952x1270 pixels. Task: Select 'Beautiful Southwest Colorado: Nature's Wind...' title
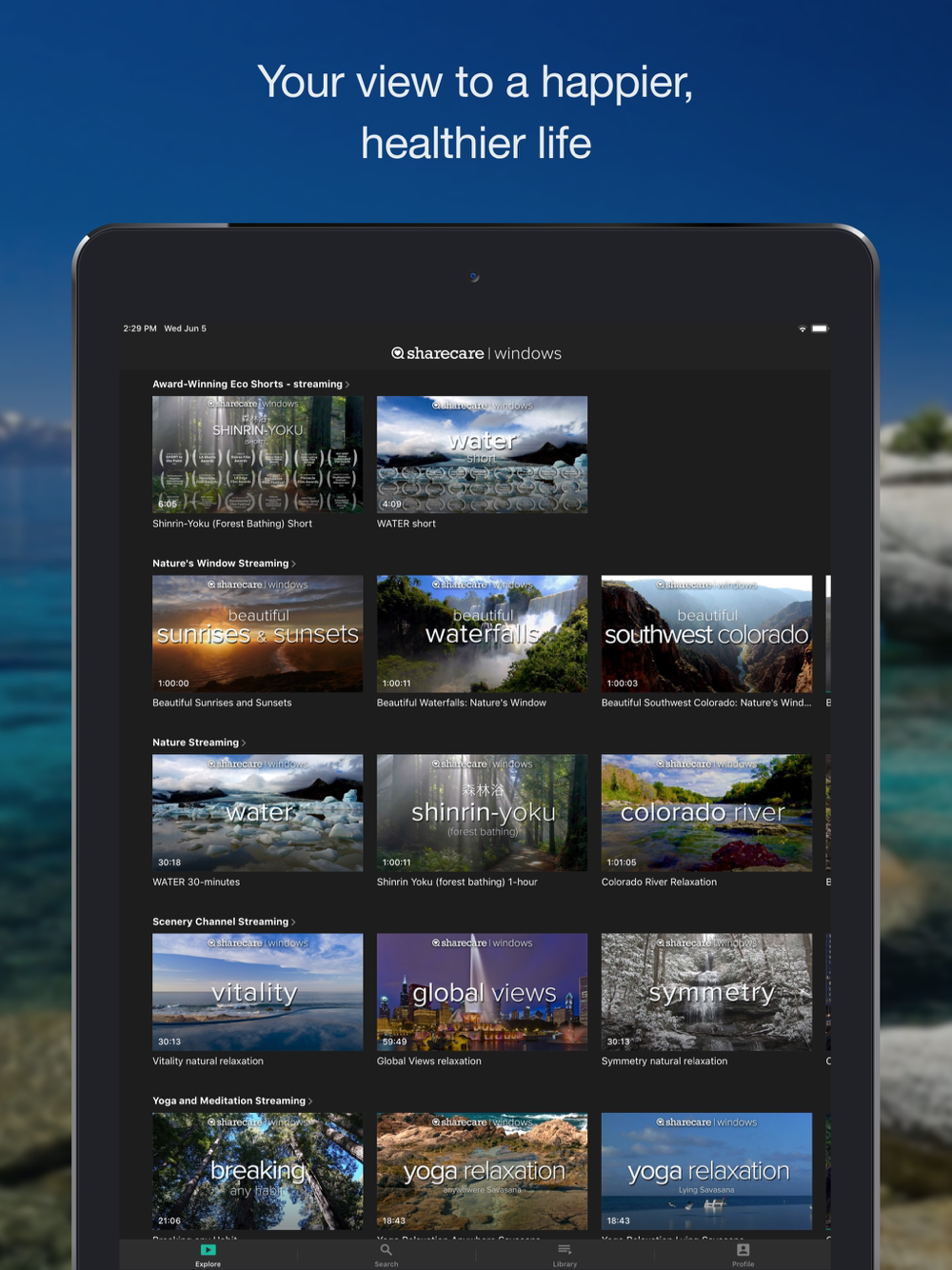[x=706, y=703]
